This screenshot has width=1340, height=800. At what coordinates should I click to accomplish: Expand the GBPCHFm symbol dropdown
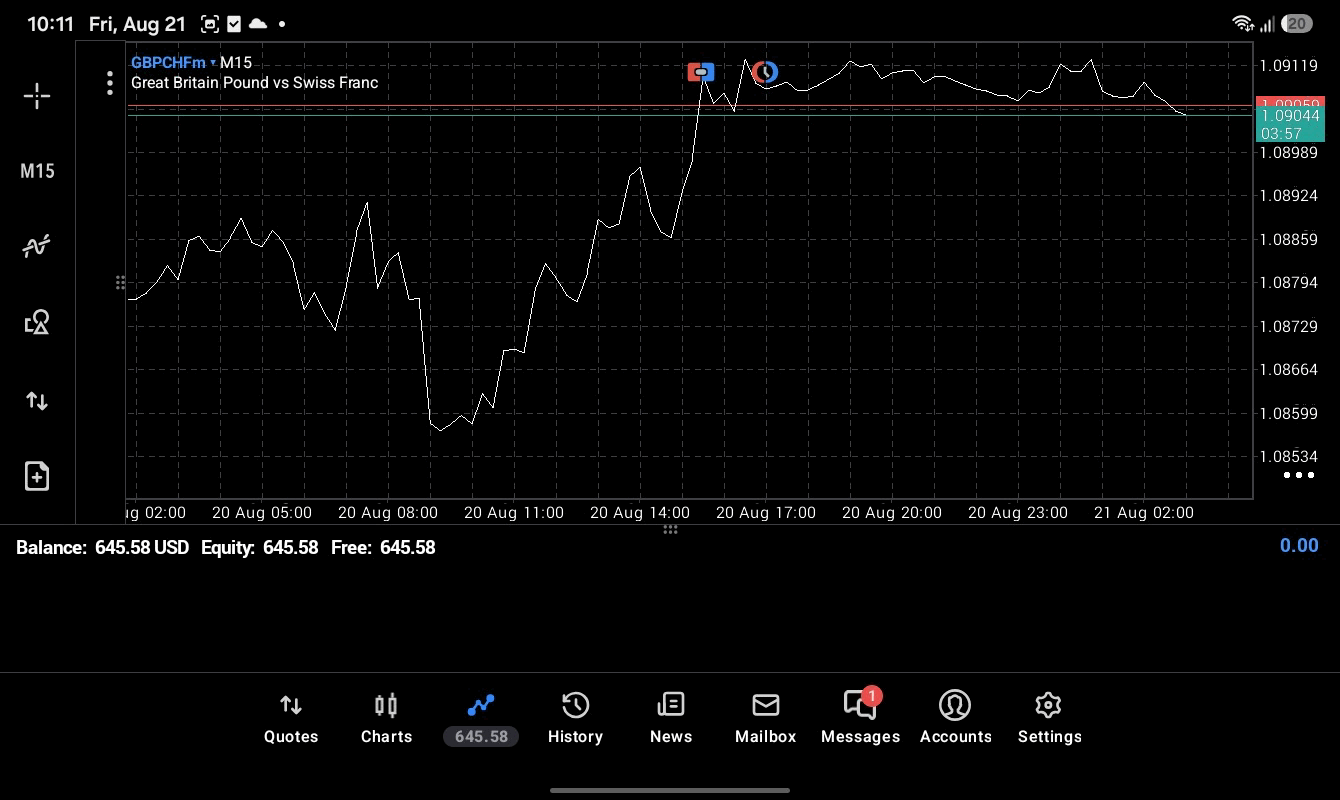[x=173, y=63]
